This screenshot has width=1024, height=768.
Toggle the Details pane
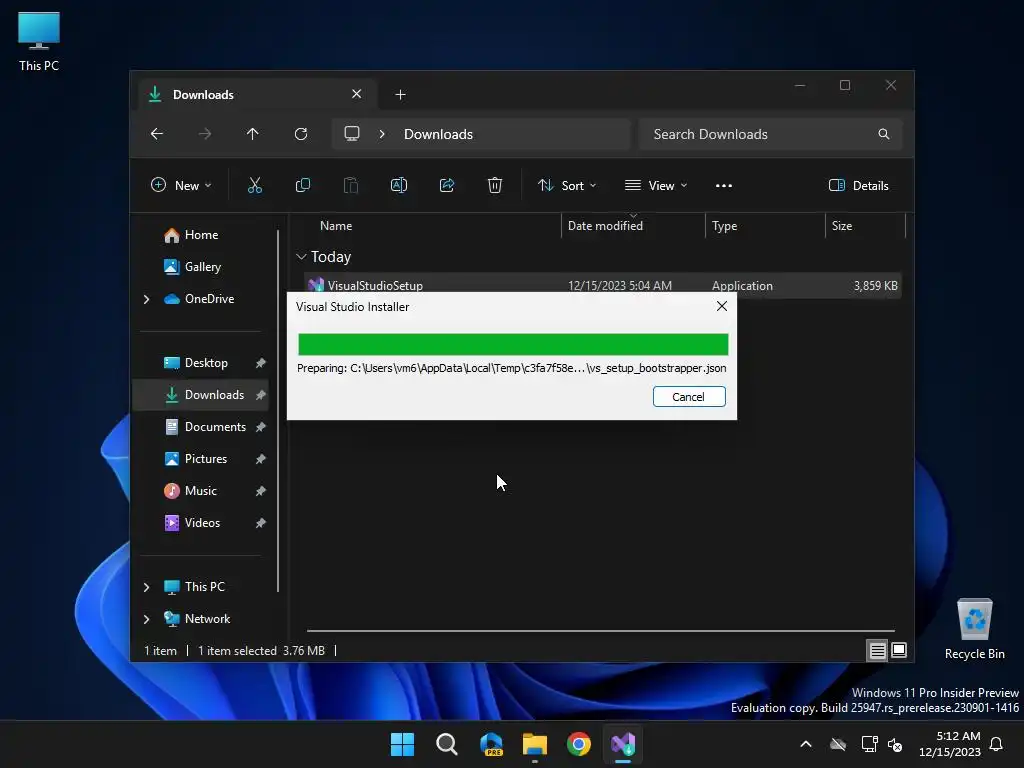click(x=858, y=185)
